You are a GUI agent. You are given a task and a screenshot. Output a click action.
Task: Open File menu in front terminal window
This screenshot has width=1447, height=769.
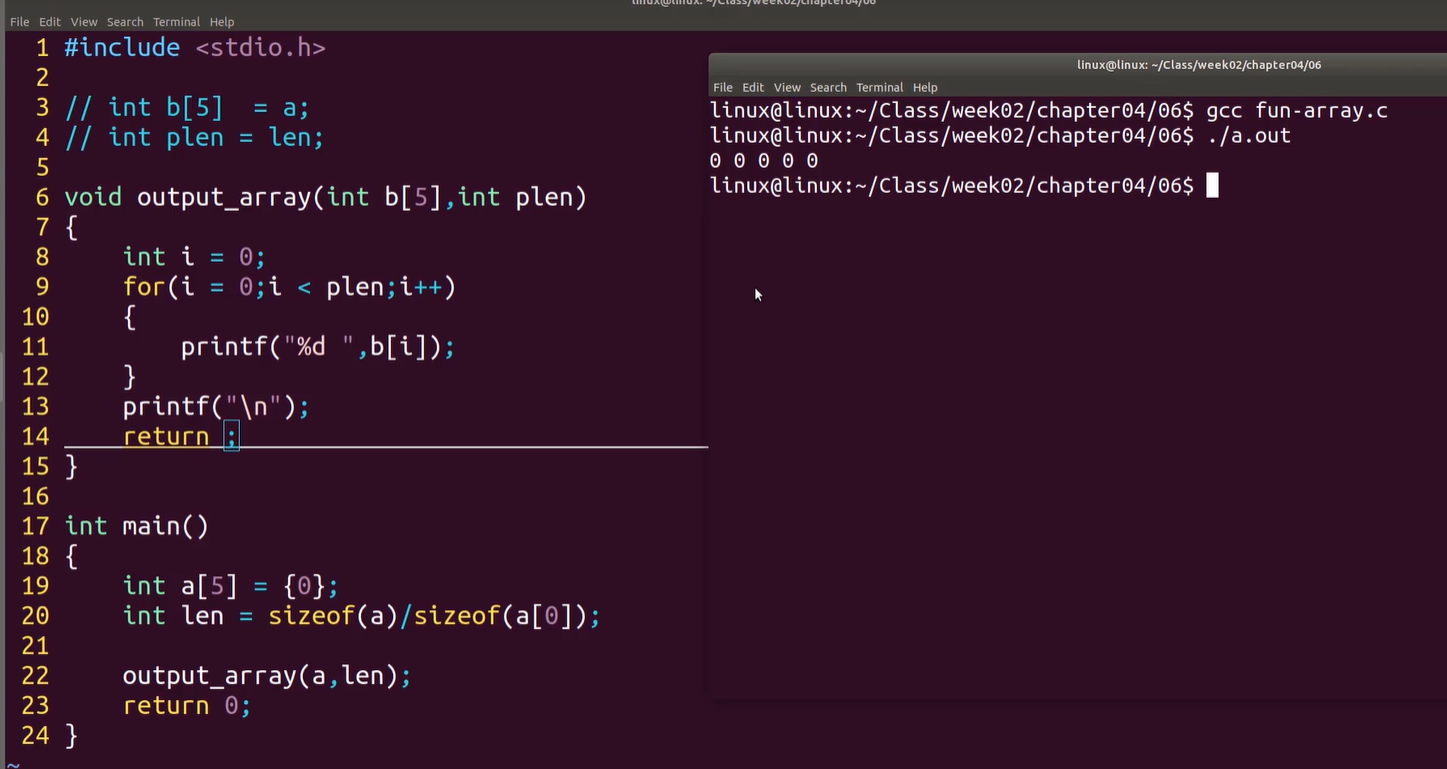tap(722, 88)
